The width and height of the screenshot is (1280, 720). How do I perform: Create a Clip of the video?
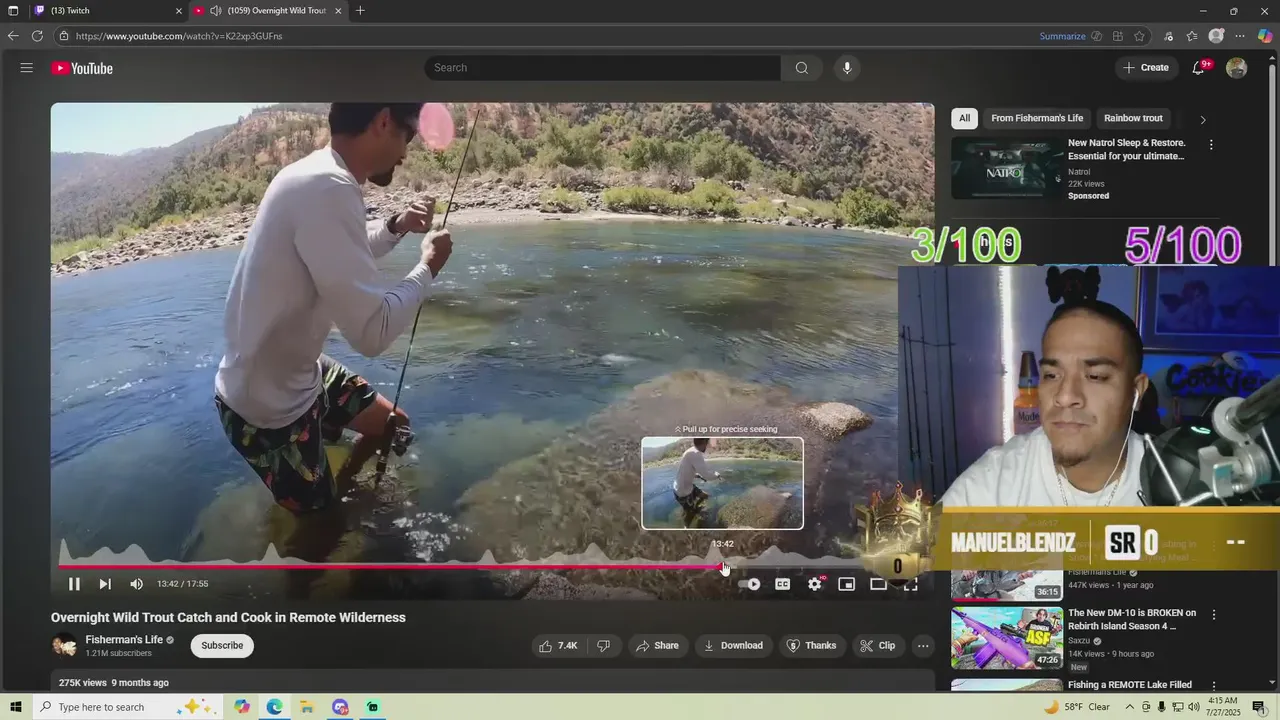(877, 646)
